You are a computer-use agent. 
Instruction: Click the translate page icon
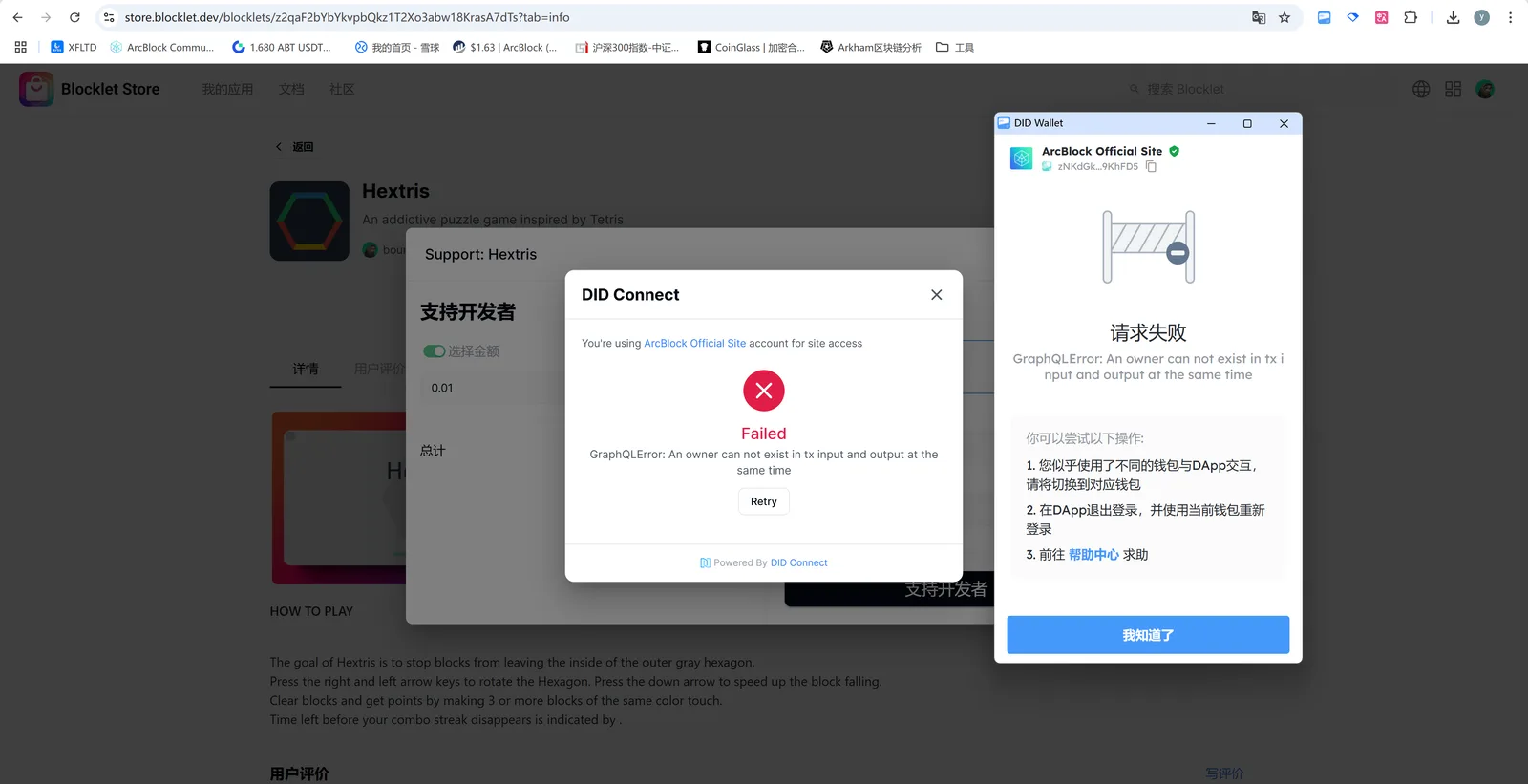click(x=1259, y=17)
